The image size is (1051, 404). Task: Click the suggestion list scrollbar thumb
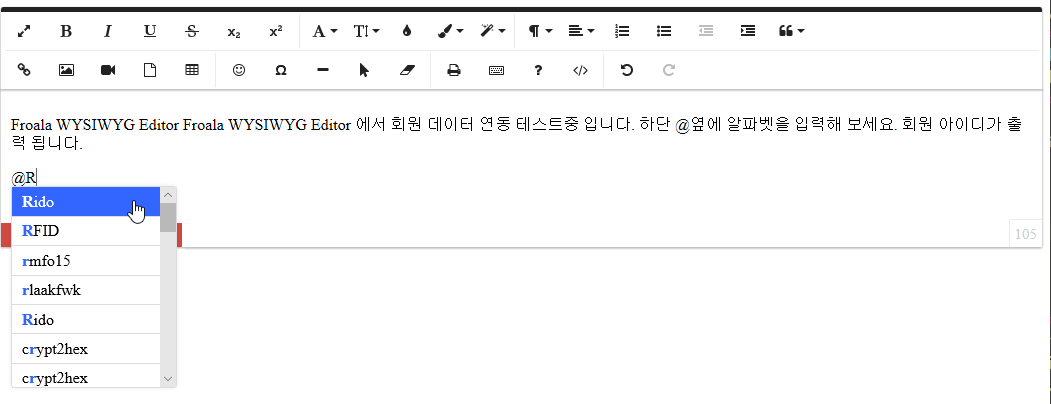click(168, 217)
